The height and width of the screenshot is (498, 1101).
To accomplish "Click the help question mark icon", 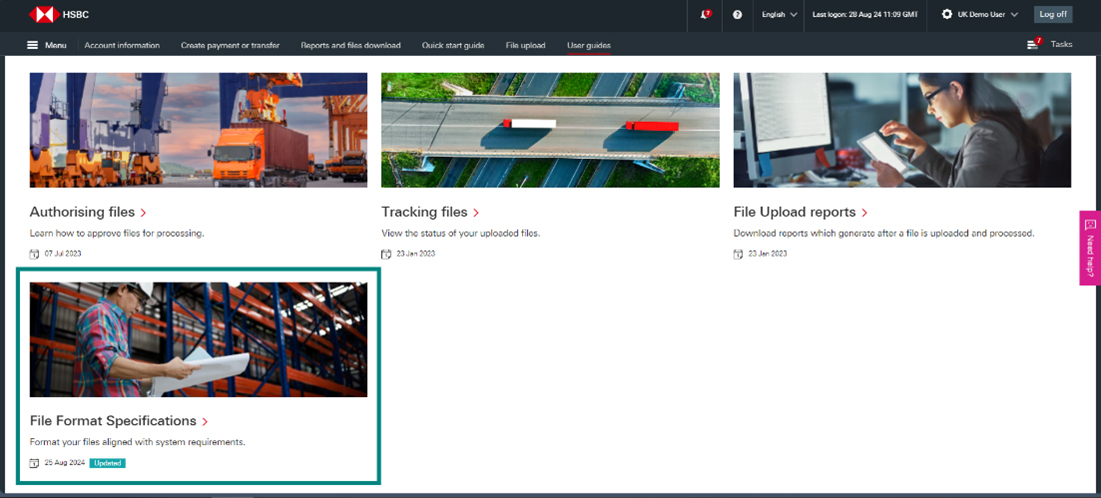I will point(737,14).
